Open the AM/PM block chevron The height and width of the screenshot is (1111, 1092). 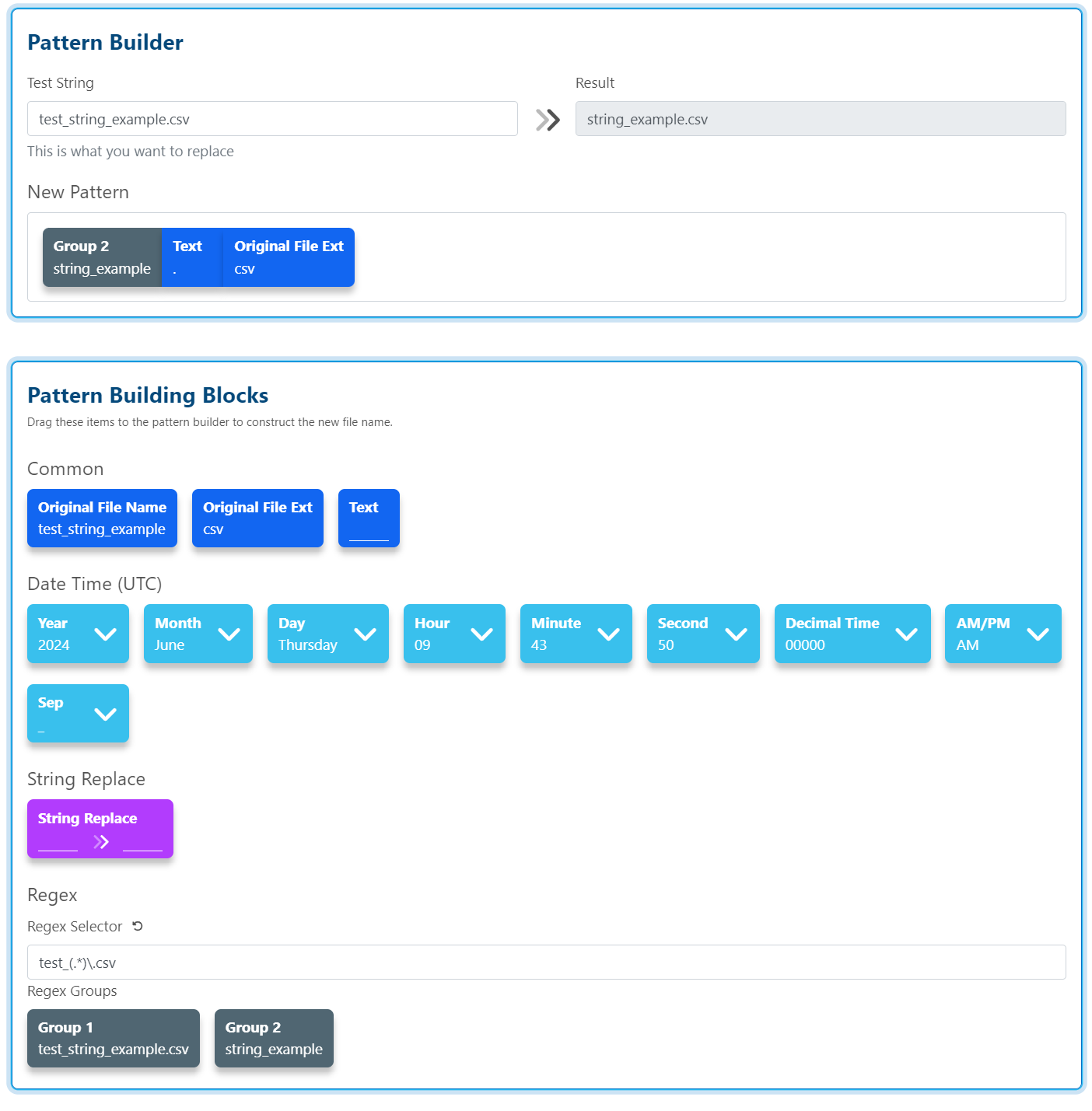coord(1038,634)
